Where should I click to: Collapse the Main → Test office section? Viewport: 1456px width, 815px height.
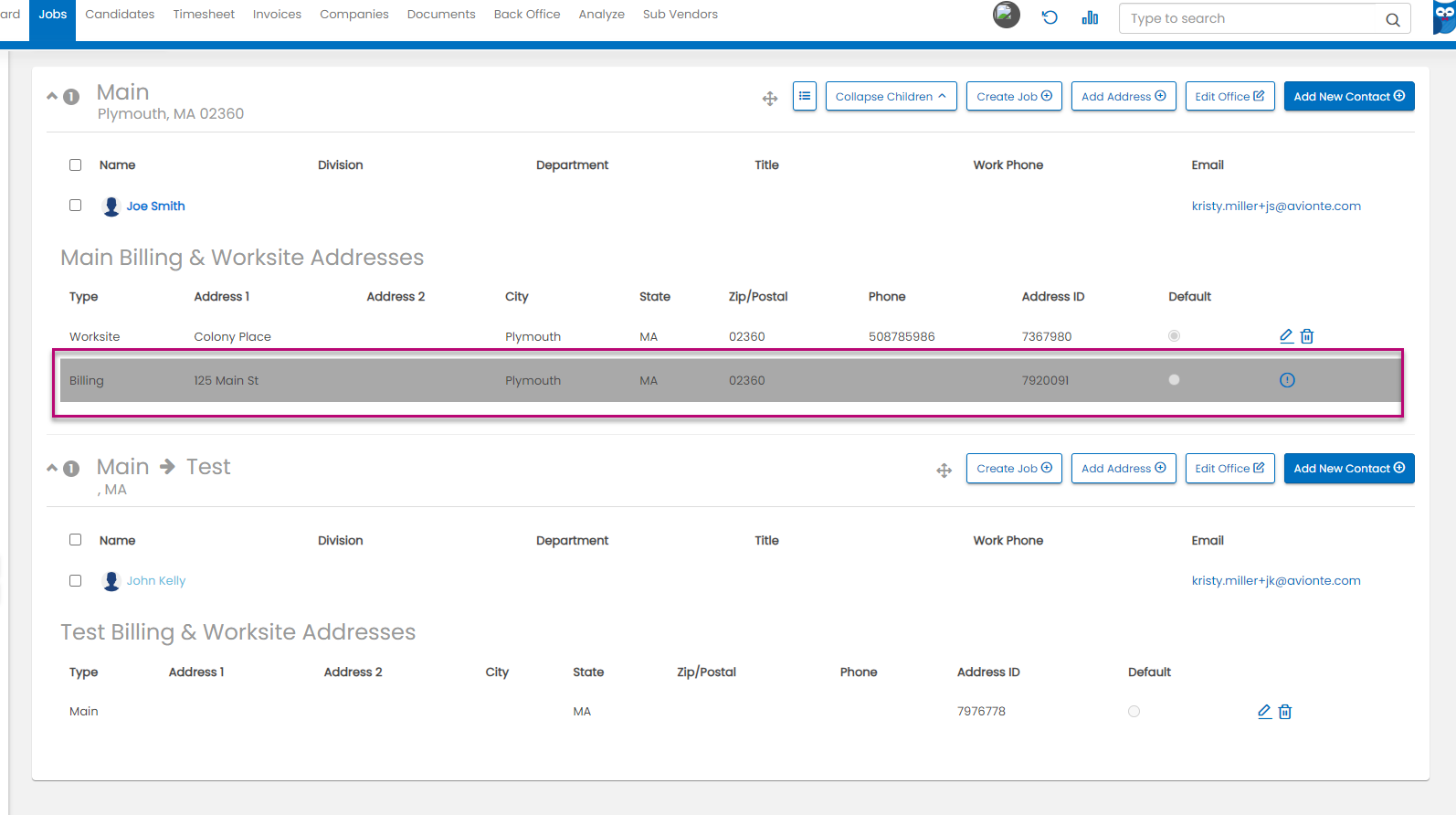coord(52,468)
